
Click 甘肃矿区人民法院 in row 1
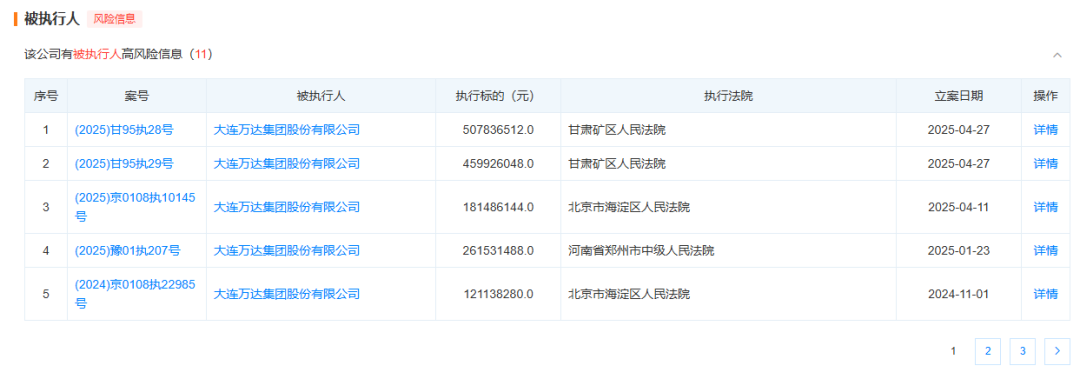[616, 130]
